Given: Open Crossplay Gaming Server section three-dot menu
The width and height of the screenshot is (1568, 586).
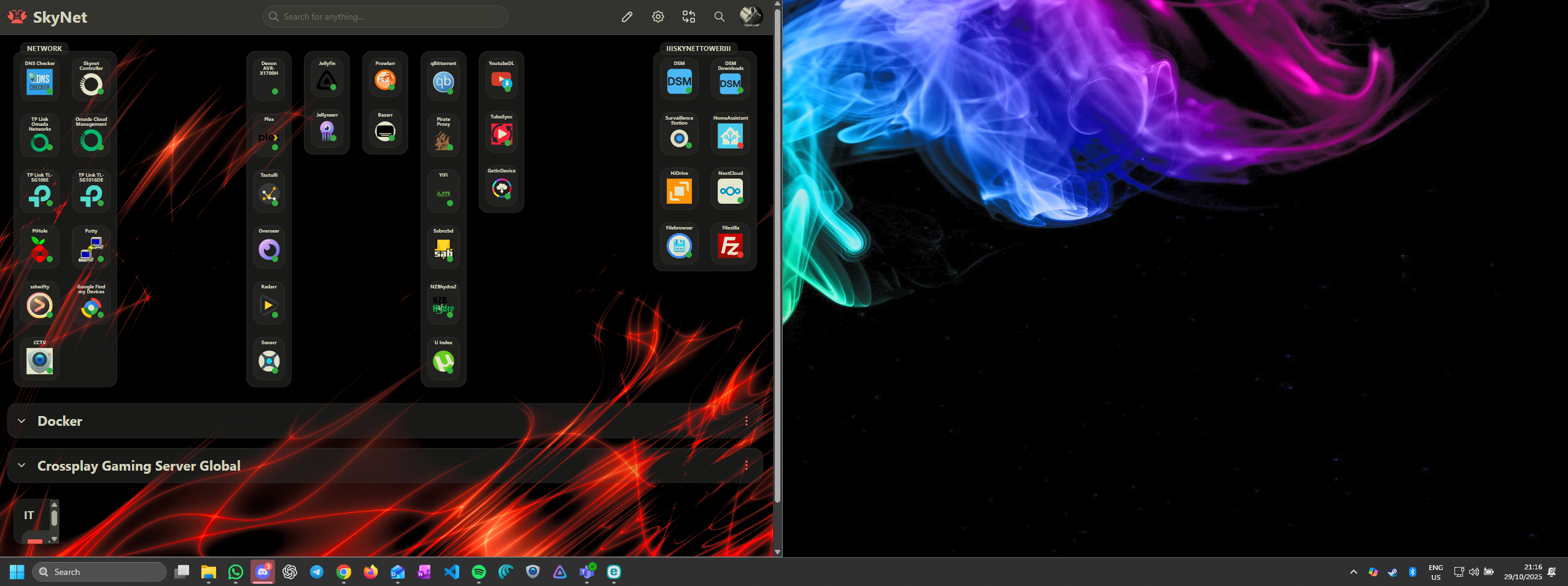Looking at the screenshot, I should 747,466.
